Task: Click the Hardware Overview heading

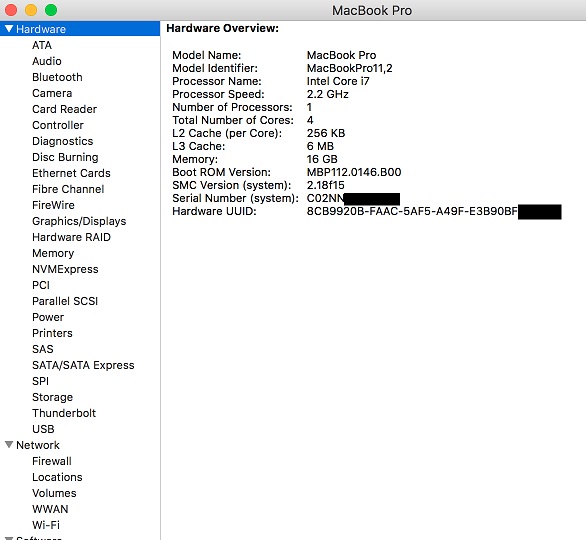Action: tap(222, 28)
